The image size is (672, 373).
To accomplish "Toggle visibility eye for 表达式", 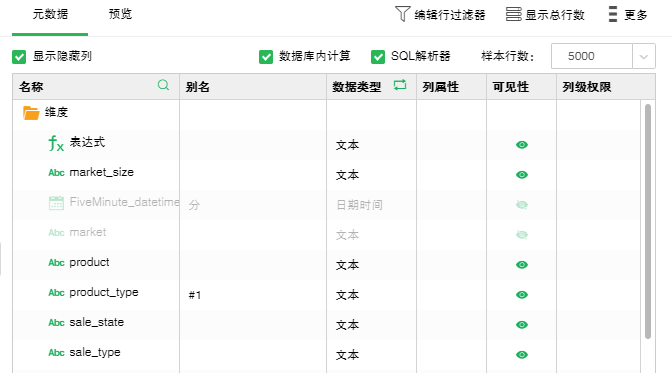I will coord(522,145).
